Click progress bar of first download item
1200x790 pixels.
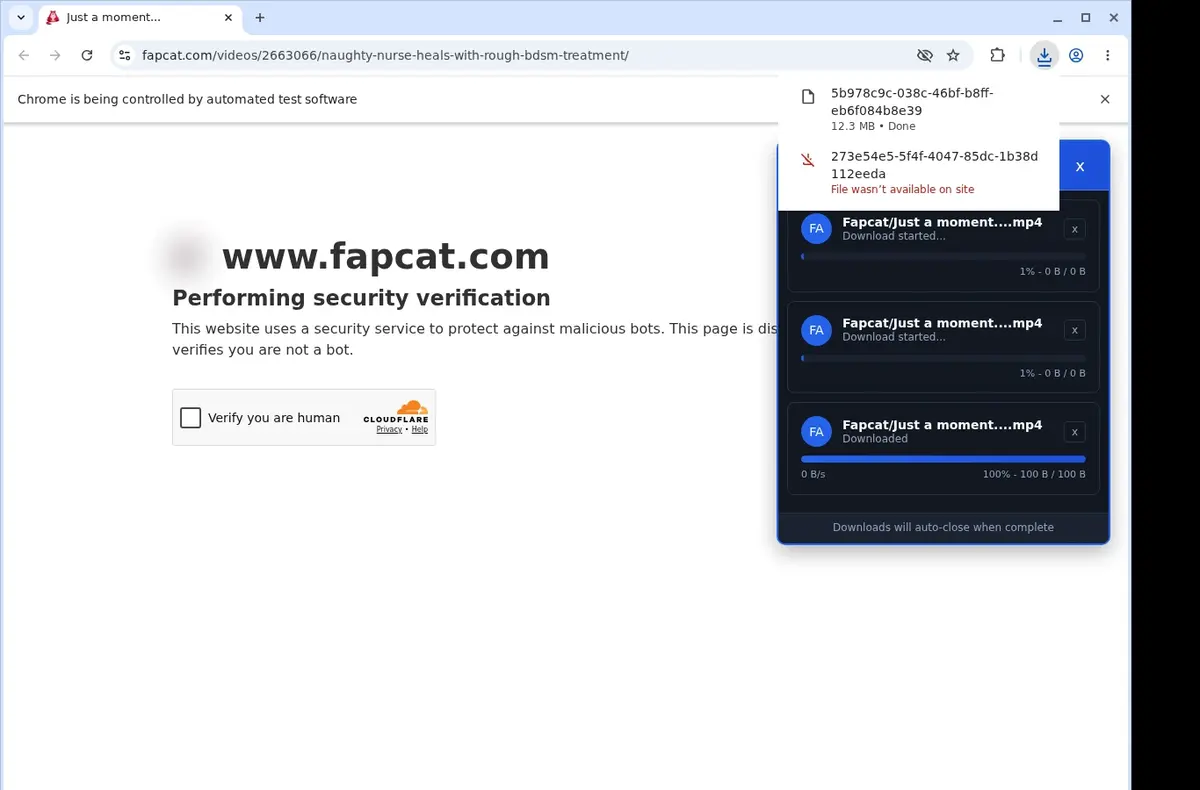point(943,257)
